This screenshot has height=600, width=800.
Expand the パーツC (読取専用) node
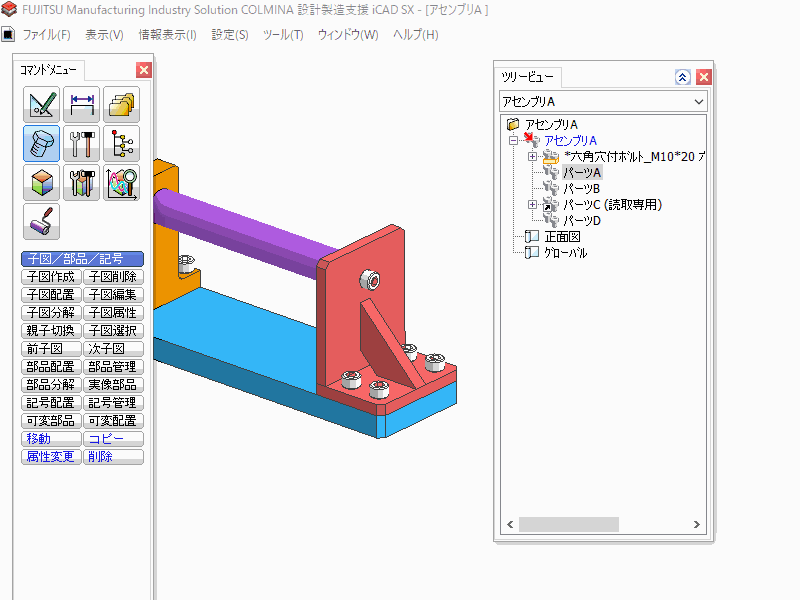tap(532, 205)
